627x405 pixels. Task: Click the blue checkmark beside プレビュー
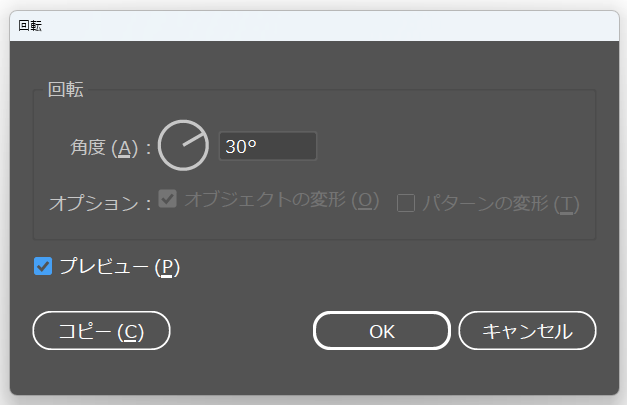pyautogui.click(x=43, y=266)
